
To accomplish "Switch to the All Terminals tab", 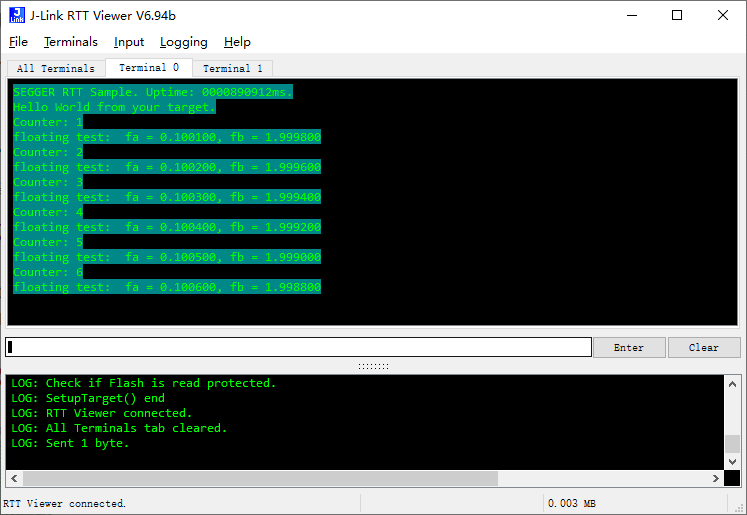I will tap(56, 69).
